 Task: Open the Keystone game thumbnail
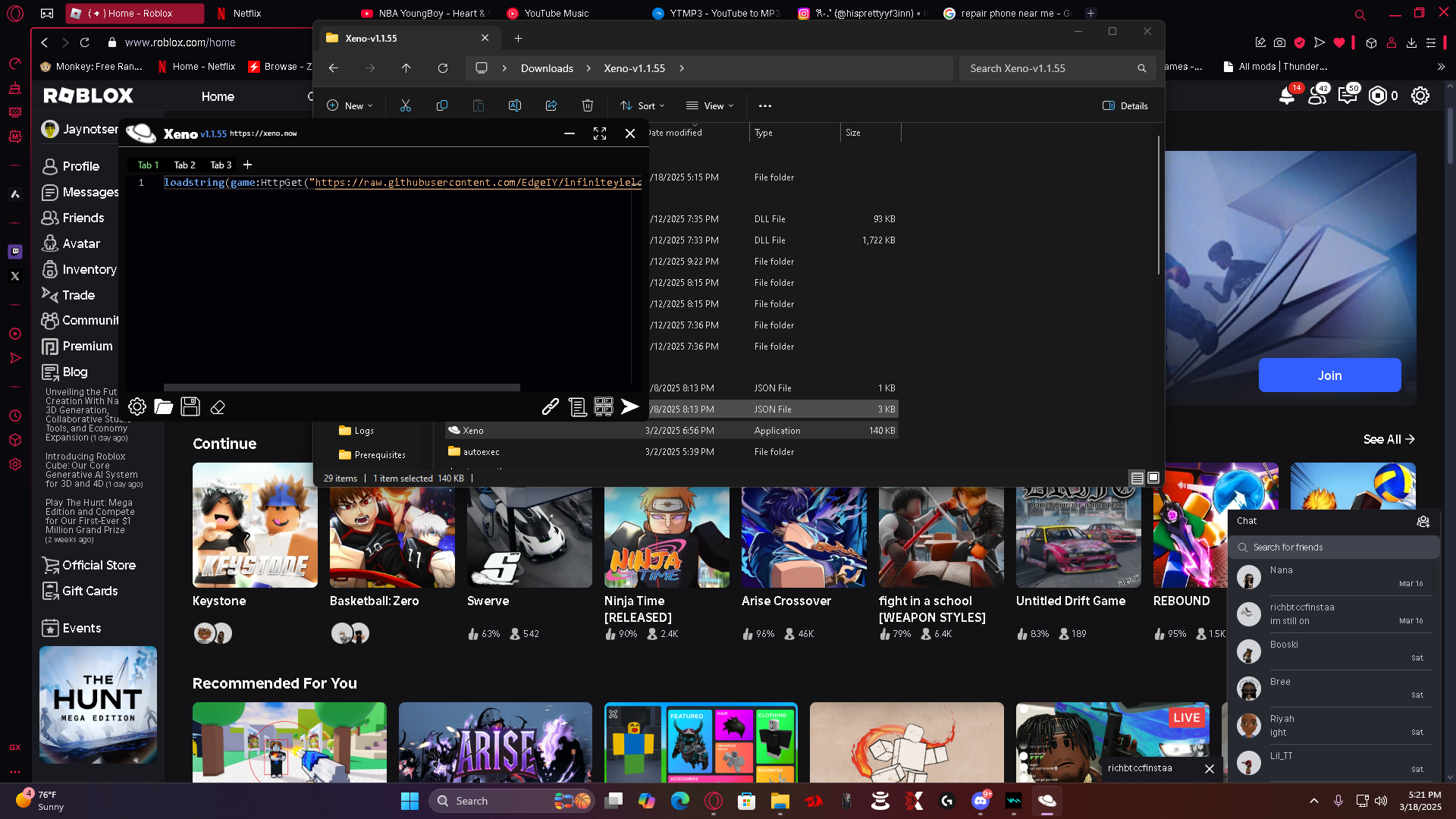tap(255, 526)
